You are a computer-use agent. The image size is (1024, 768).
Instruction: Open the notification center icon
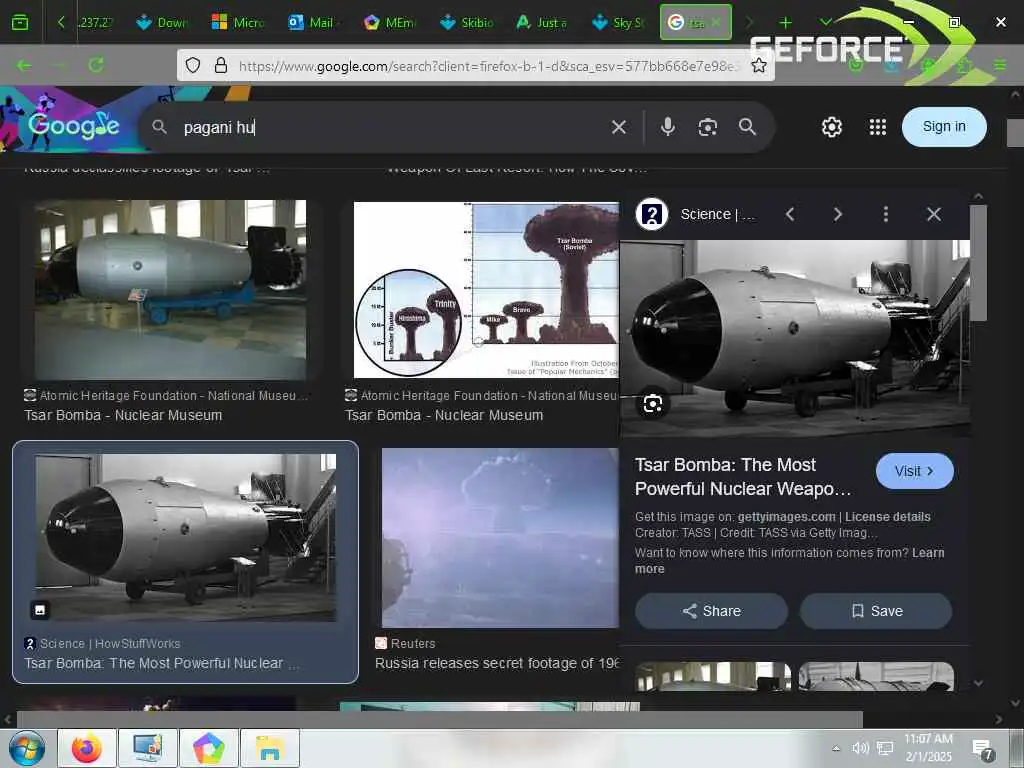pos(982,750)
